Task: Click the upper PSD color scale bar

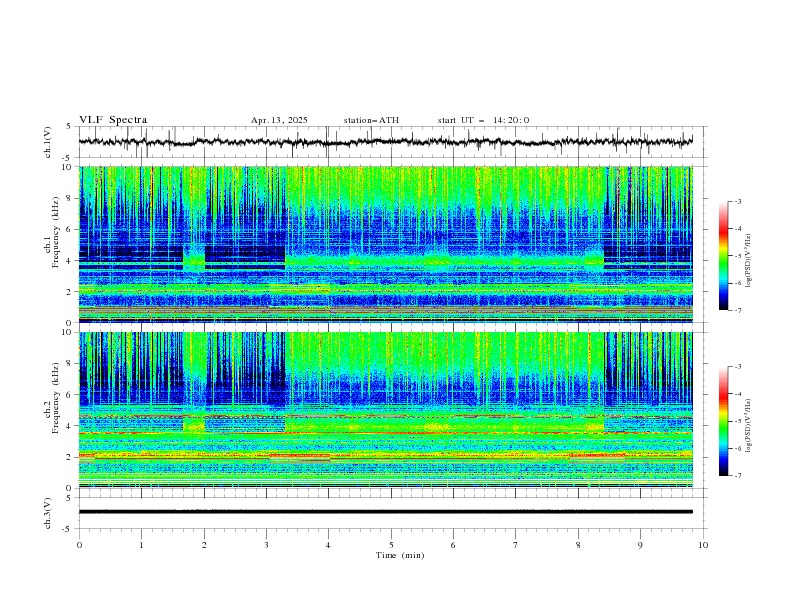Action: [x=723, y=256]
